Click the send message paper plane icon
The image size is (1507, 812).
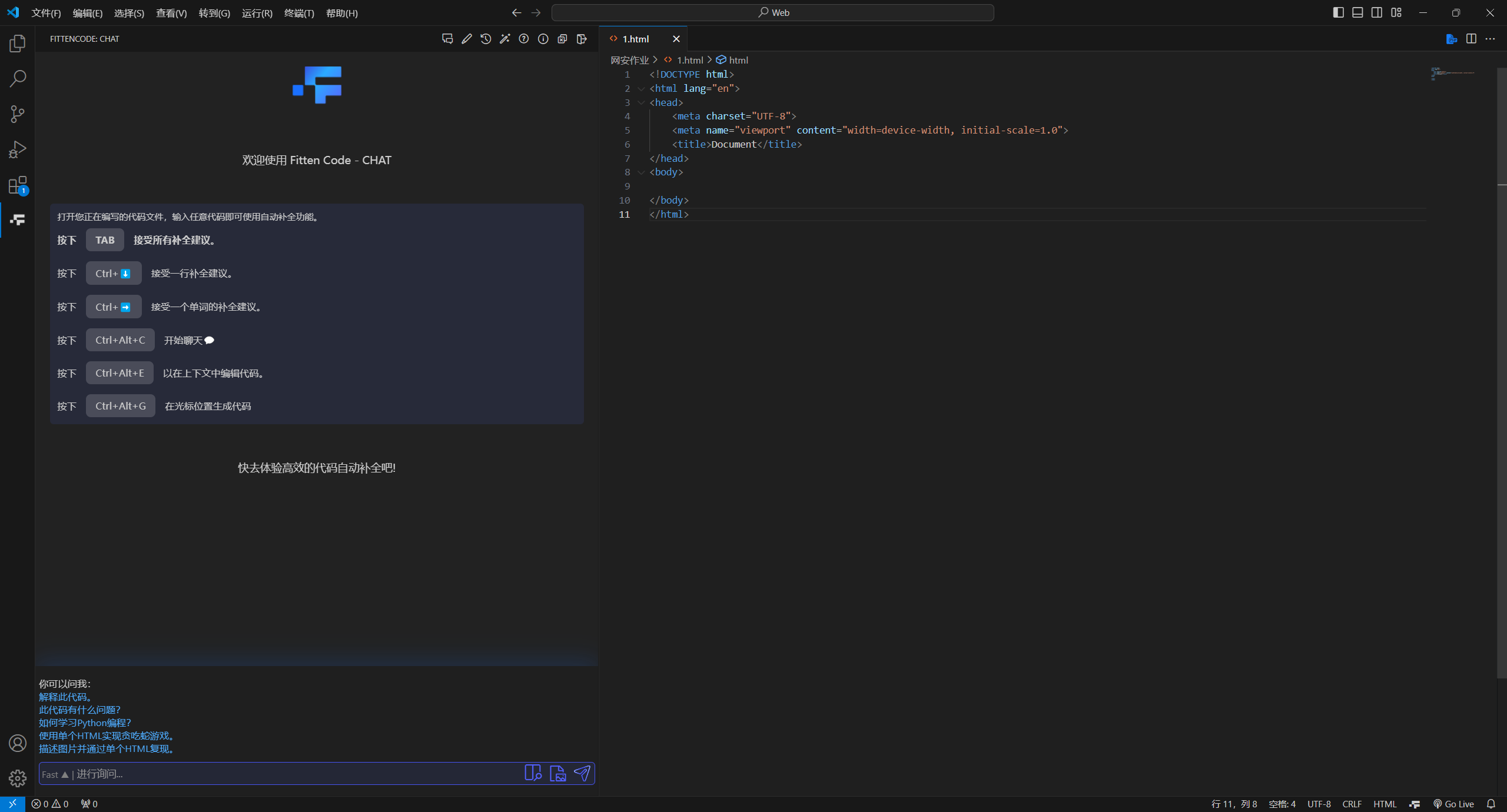point(582,773)
